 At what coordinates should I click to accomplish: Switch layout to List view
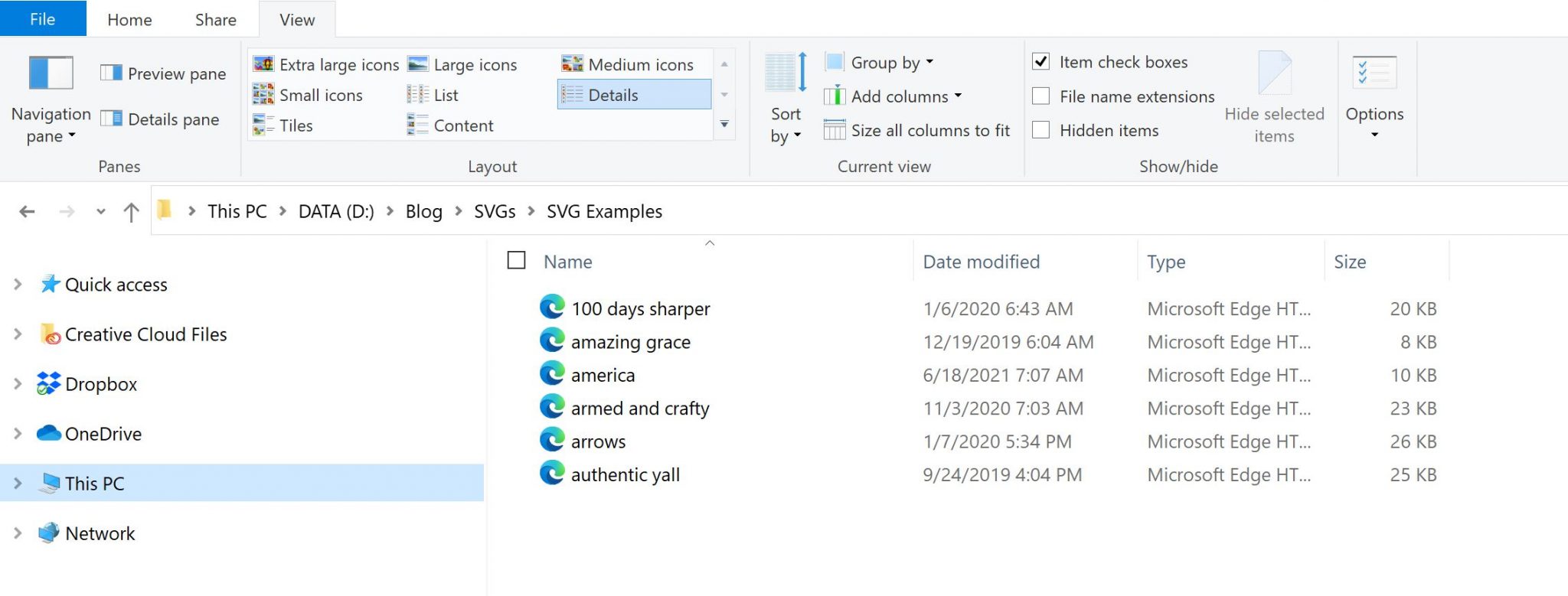[x=433, y=95]
